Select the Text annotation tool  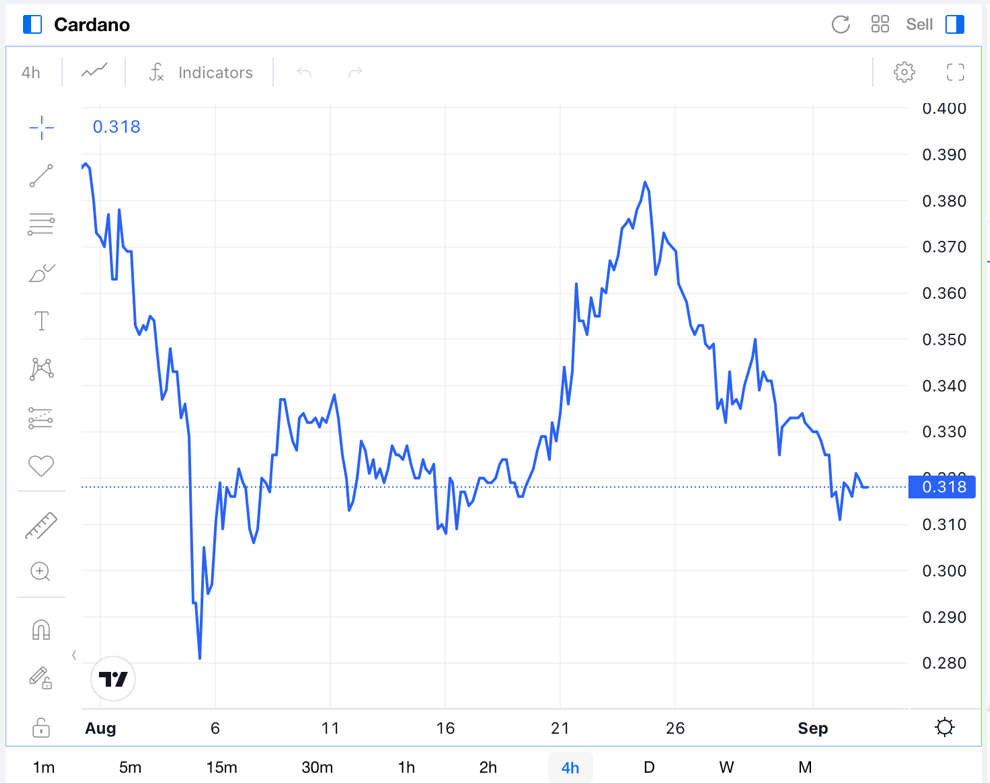[x=41, y=321]
